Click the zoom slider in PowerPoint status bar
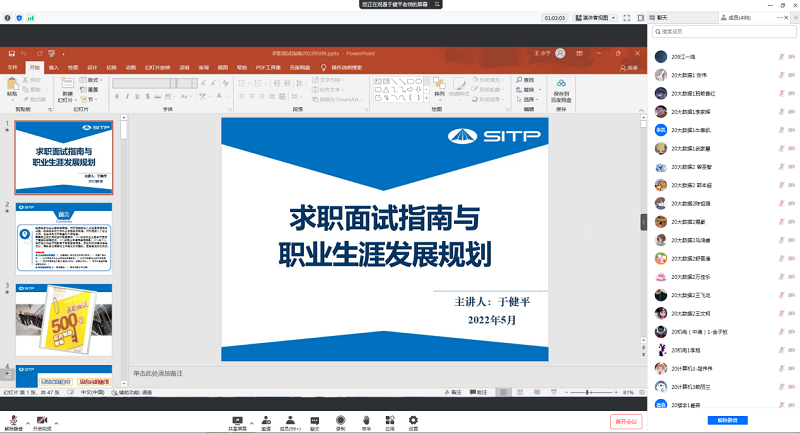The height and width of the screenshot is (433, 800). pos(588,393)
